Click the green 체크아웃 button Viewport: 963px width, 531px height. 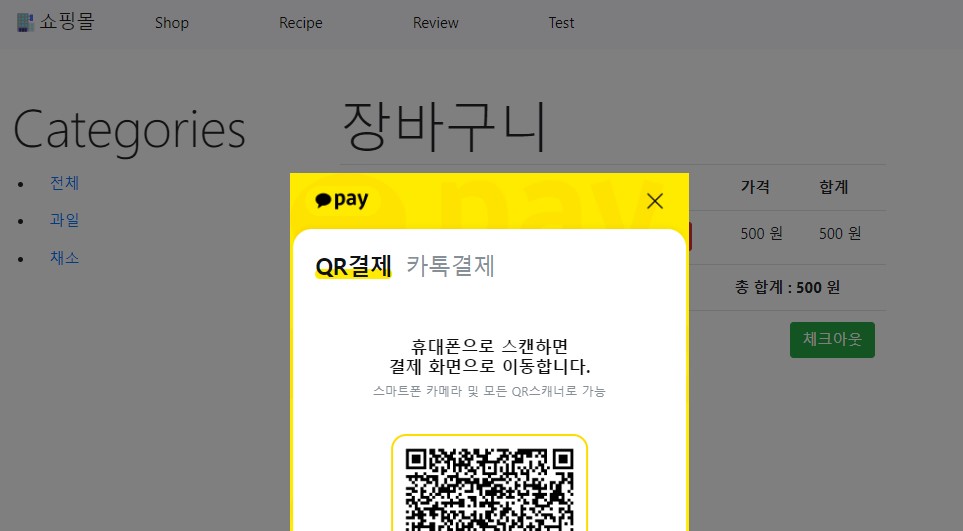click(832, 339)
